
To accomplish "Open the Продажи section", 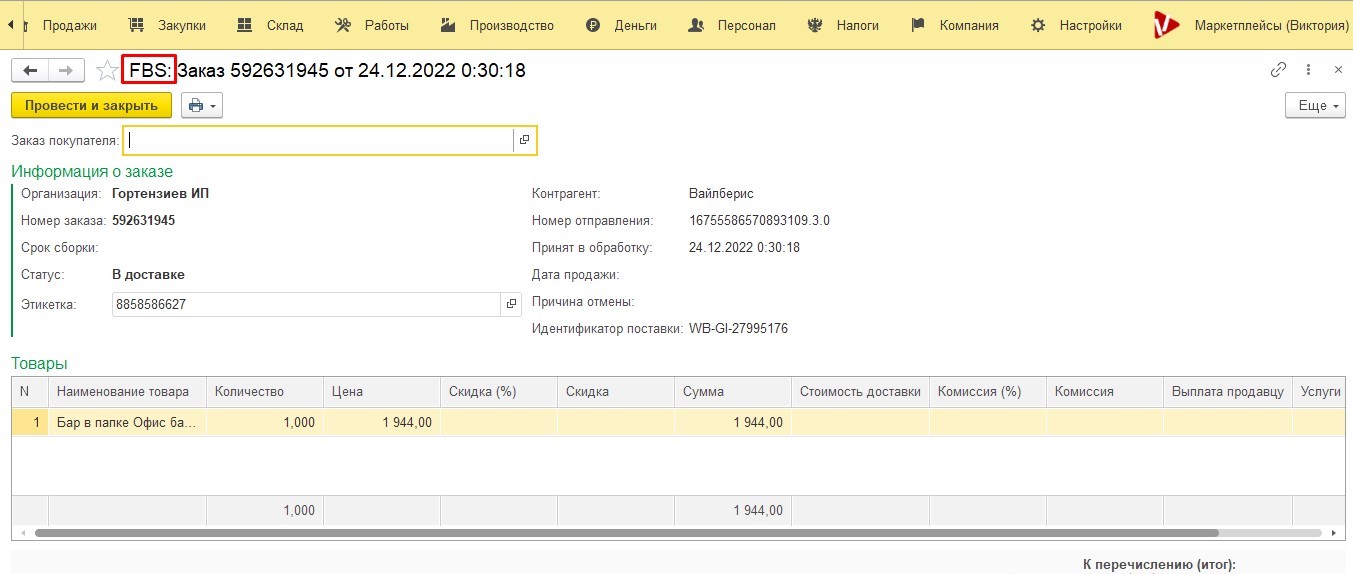I will click(70, 25).
